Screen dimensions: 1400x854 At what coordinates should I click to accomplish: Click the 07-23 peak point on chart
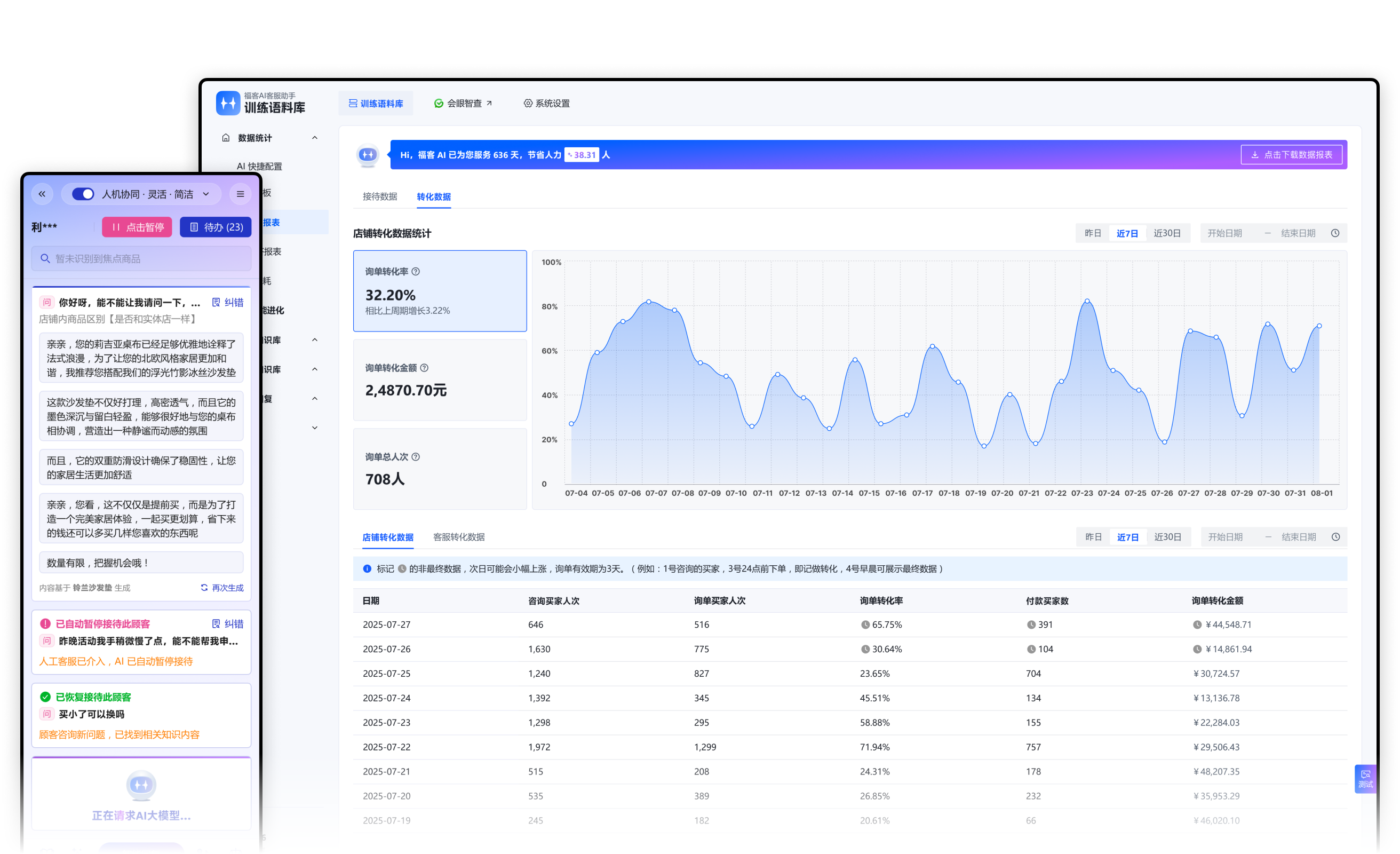1087,301
